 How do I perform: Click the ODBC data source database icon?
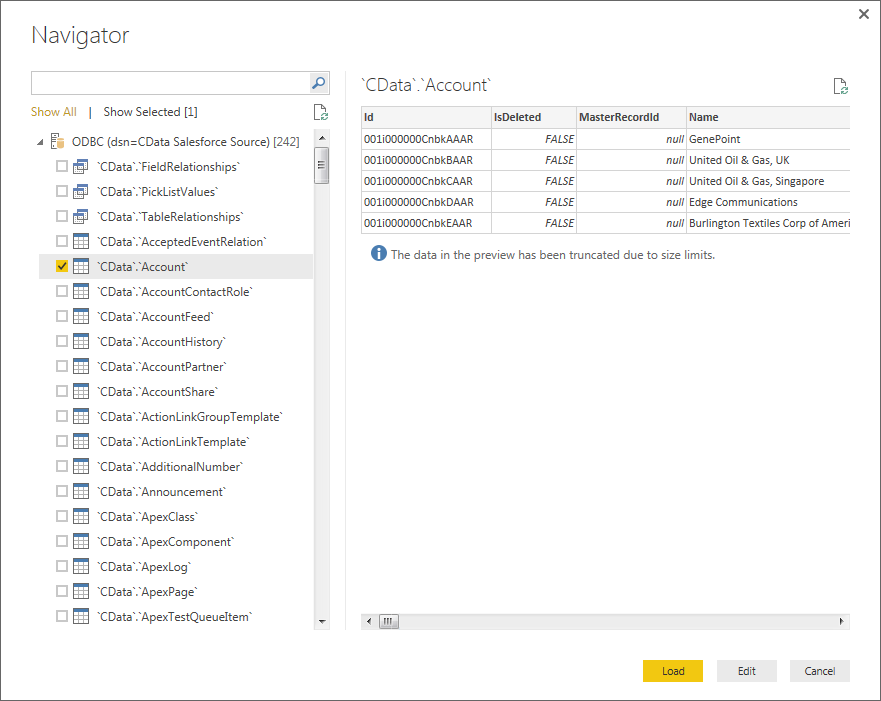[55, 141]
